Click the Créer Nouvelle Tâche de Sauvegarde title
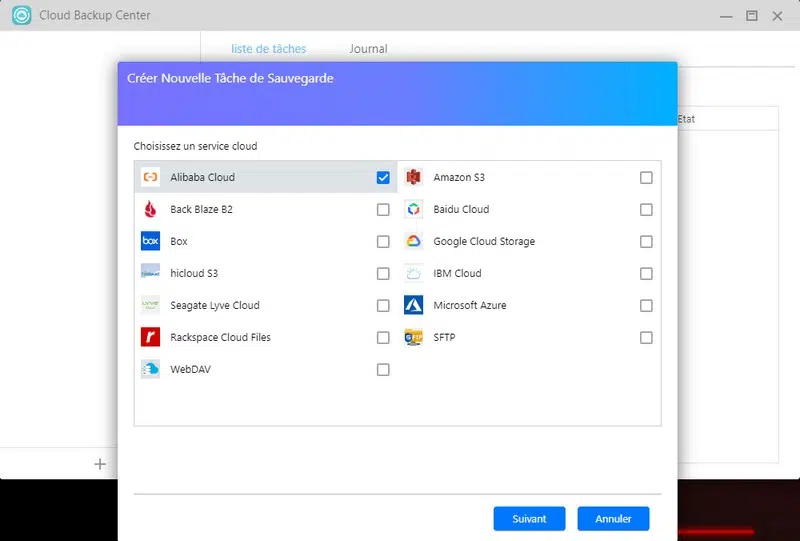The image size is (800, 541). pos(230,79)
